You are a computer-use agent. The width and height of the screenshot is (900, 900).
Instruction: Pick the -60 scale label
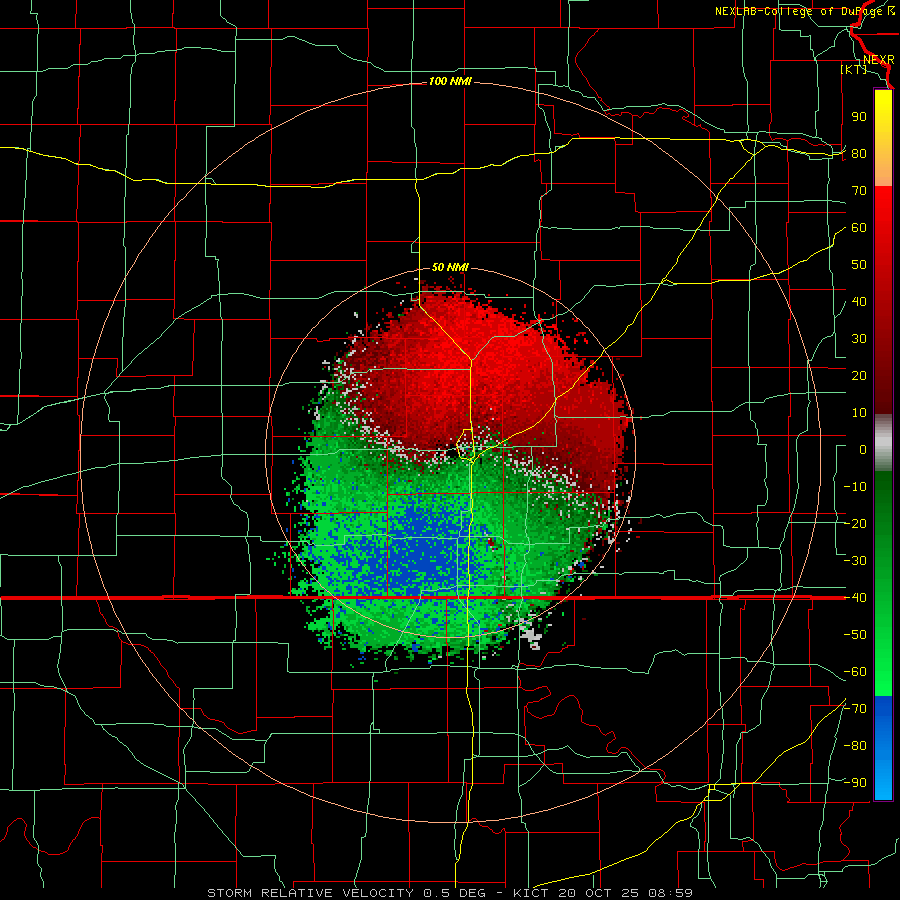click(855, 672)
